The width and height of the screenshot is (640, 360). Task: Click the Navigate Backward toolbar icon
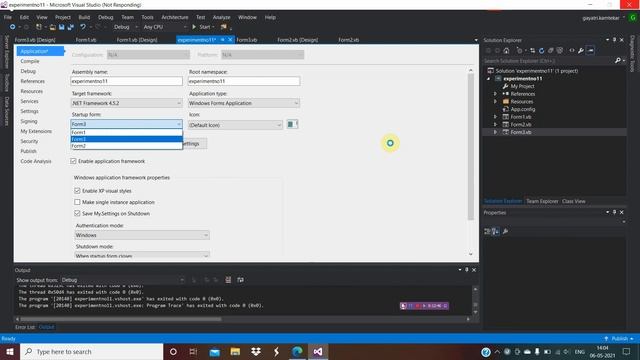pos(12,27)
